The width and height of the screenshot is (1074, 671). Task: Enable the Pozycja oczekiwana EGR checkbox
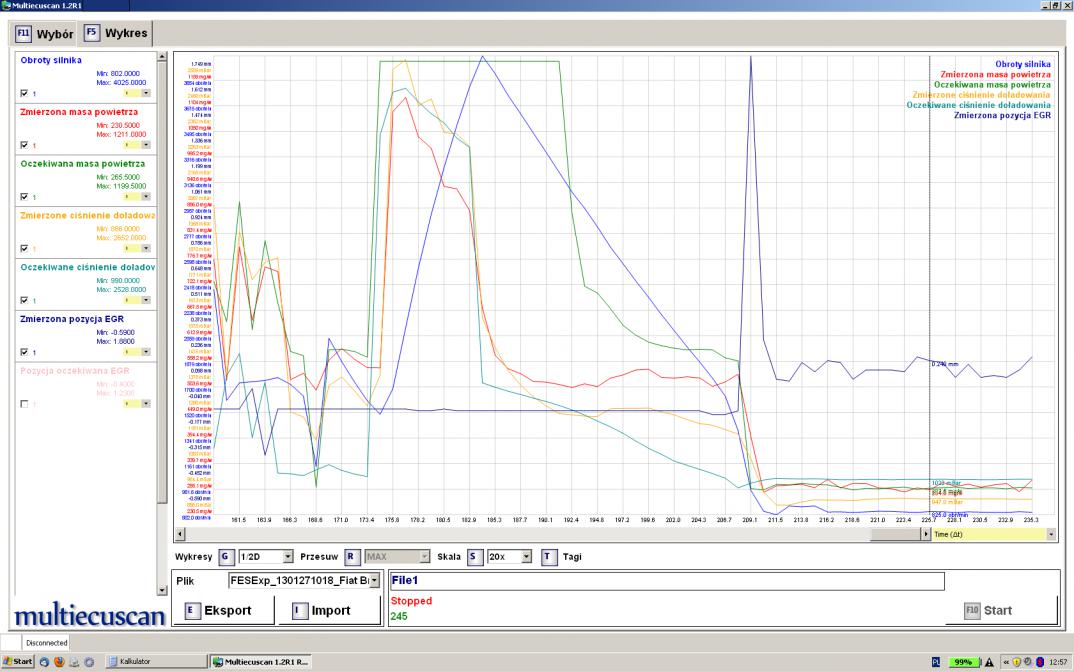[24, 403]
